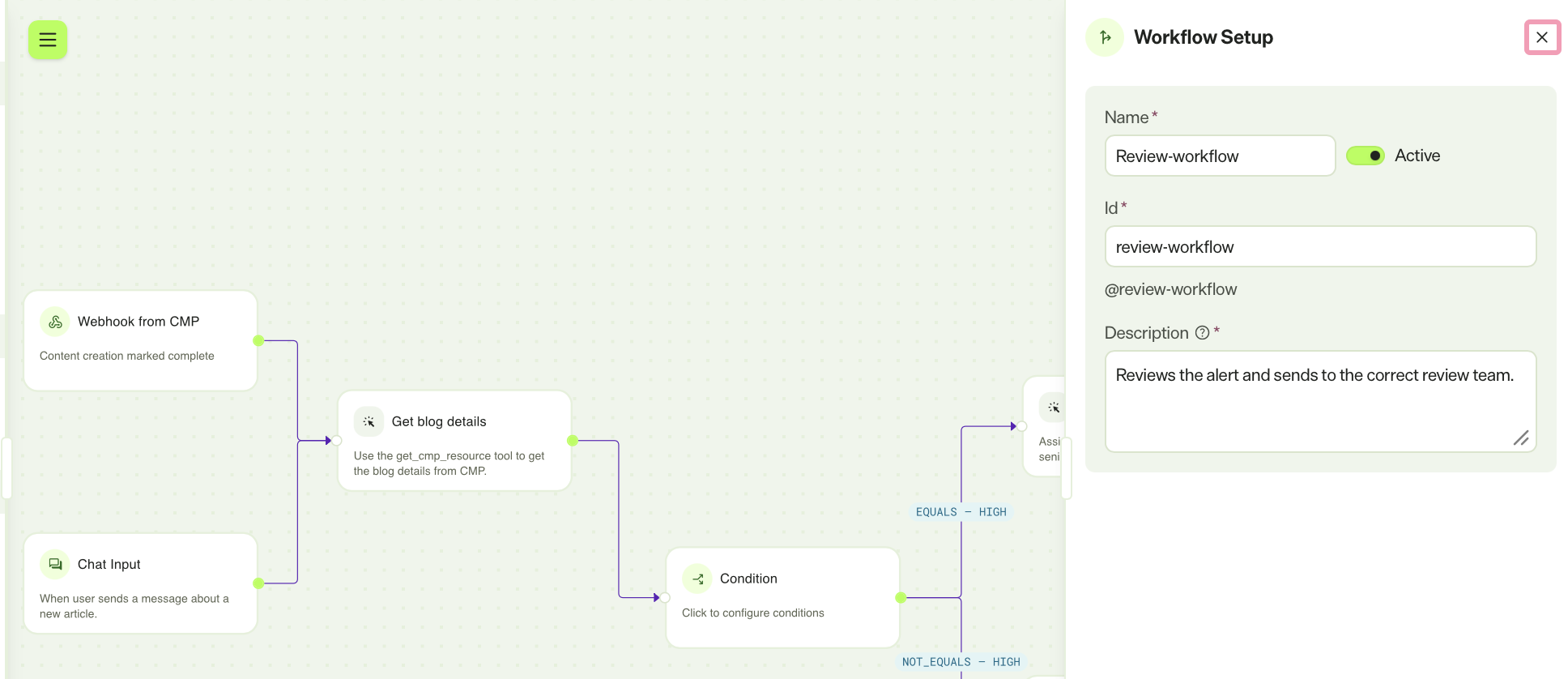This screenshot has width=1568, height=679.
Task: Click the output connector of Webhook from CMP
Action: [x=258, y=340]
